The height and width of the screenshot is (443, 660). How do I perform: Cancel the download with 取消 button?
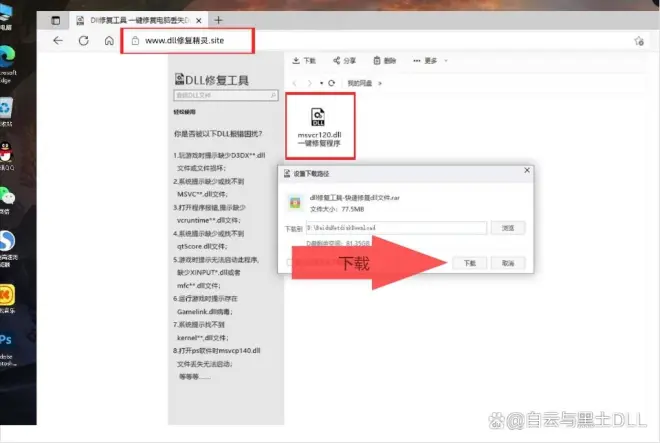pyautogui.click(x=508, y=262)
